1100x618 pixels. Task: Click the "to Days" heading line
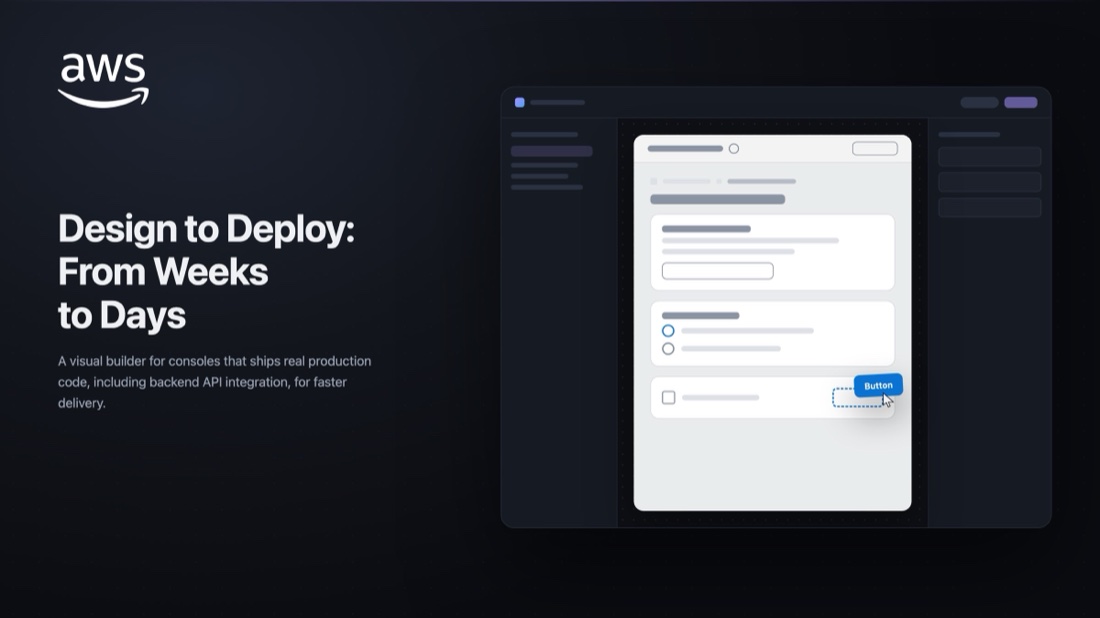[122, 315]
